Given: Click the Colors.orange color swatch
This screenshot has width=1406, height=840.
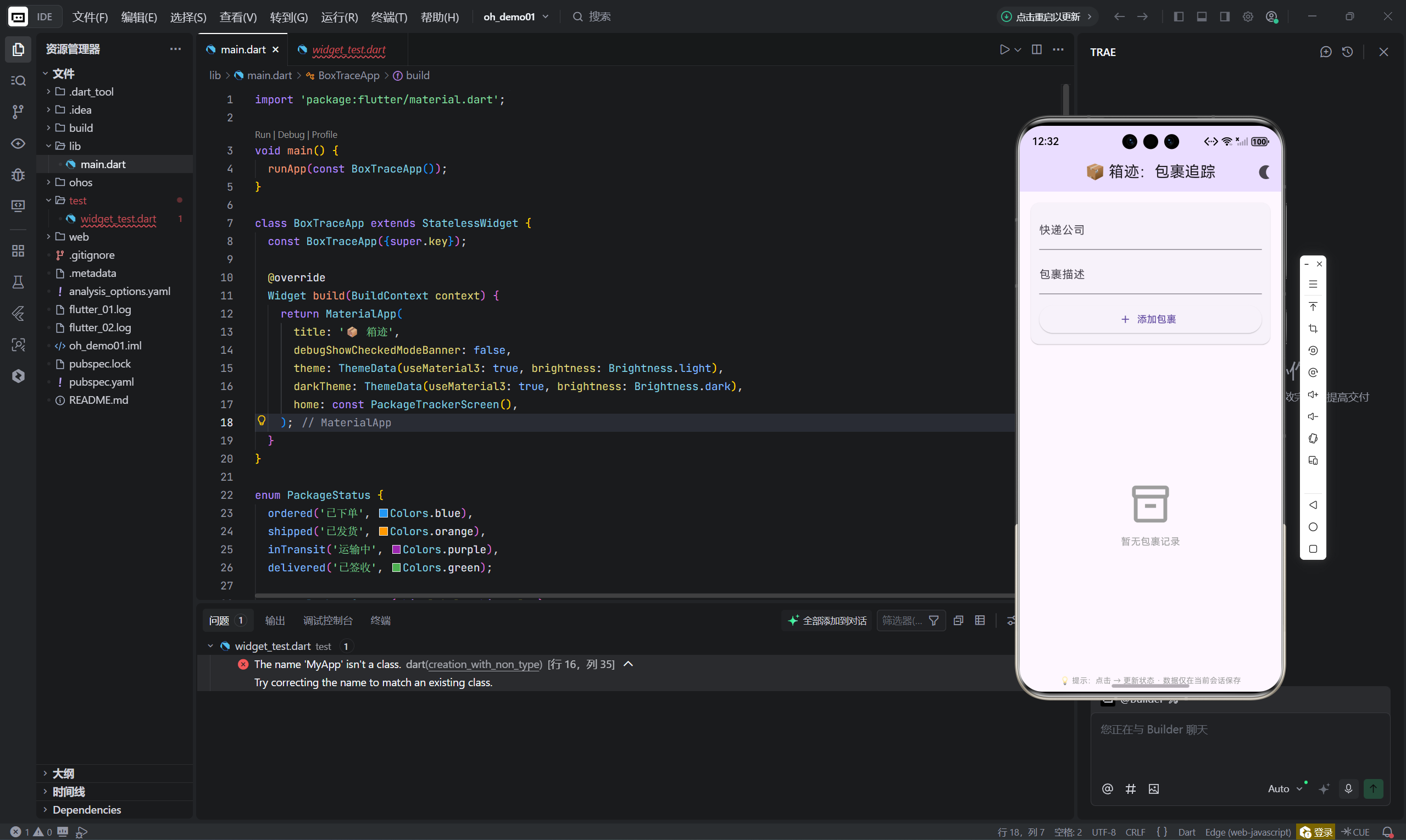Looking at the screenshot, I should [x=383, y=531].
